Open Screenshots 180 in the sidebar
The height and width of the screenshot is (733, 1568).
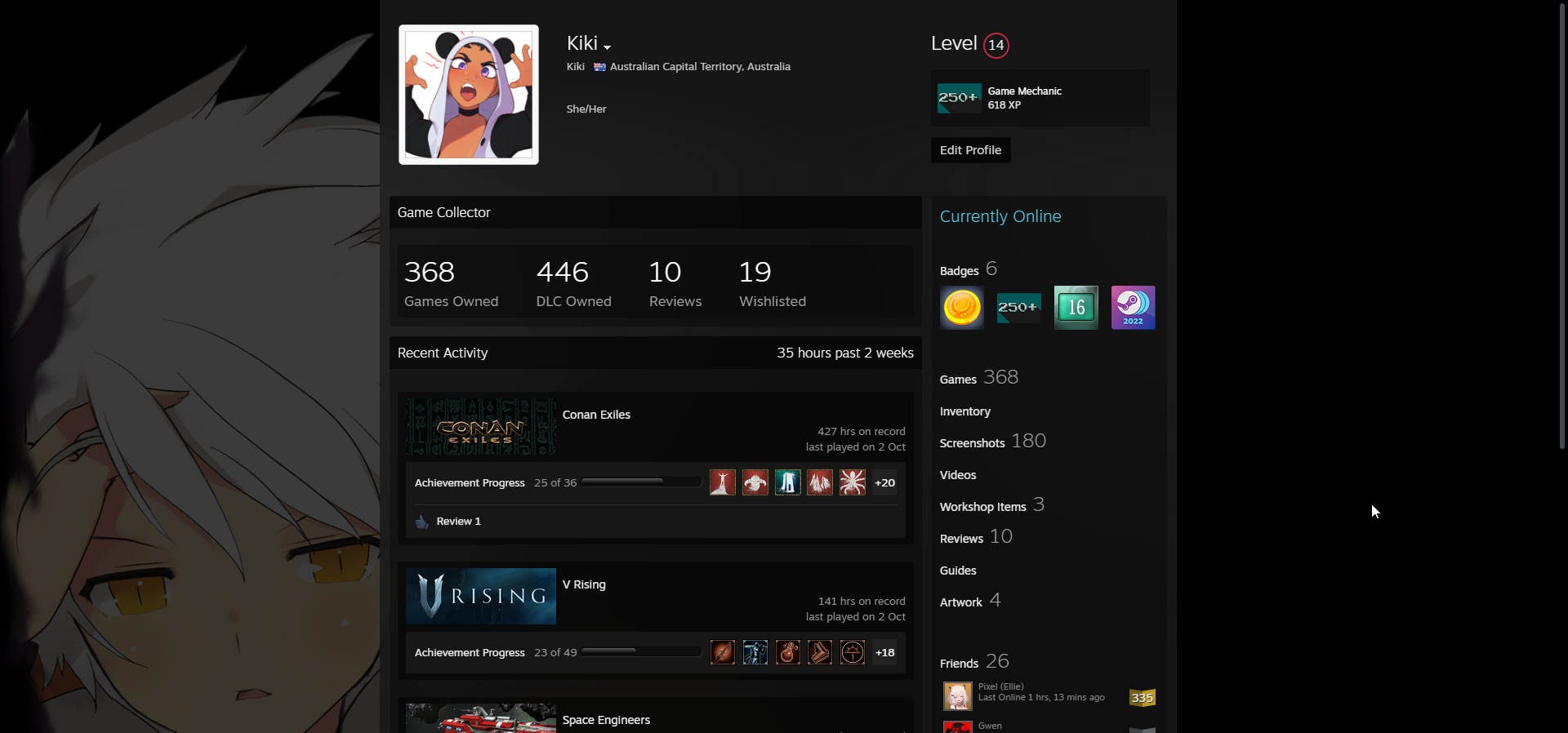tap(993, 442)
